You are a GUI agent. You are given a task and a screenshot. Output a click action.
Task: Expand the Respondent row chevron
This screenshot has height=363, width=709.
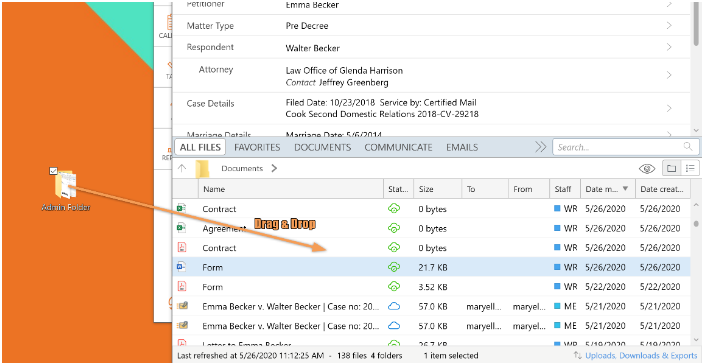point(669,47)
